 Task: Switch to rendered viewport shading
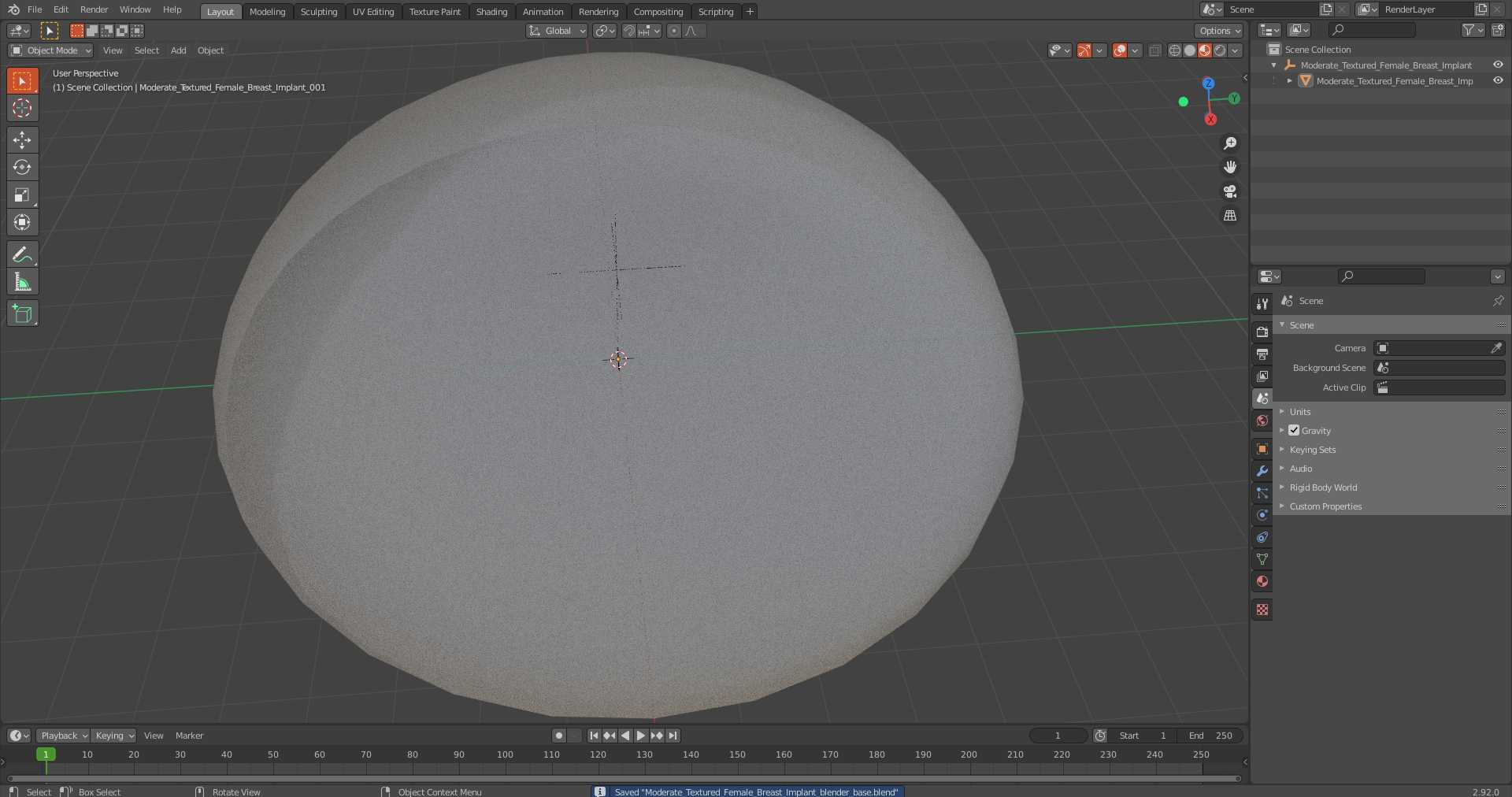(1220, 50)
